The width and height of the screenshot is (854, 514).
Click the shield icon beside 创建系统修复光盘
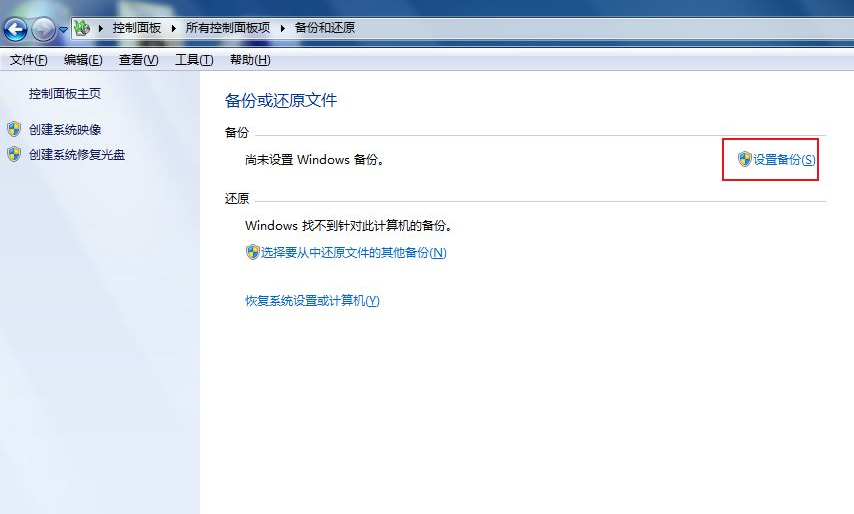pyautogui.click(x=14, y=155)
